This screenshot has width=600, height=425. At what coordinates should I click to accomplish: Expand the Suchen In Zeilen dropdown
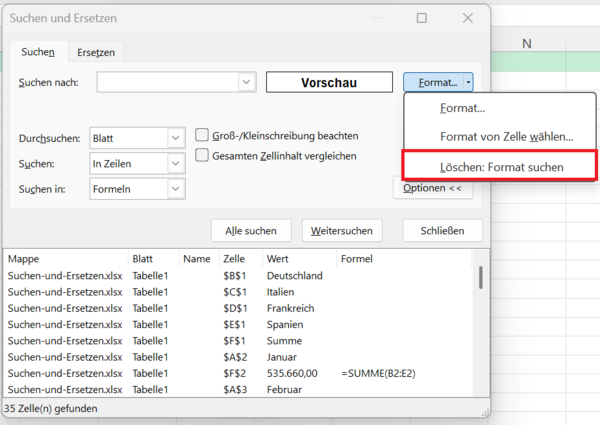point(176,163)
